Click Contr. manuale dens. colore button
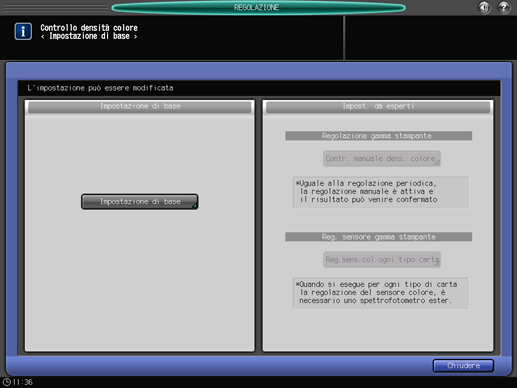This screenshot has height=388, width=517. (x=382, y=159)
